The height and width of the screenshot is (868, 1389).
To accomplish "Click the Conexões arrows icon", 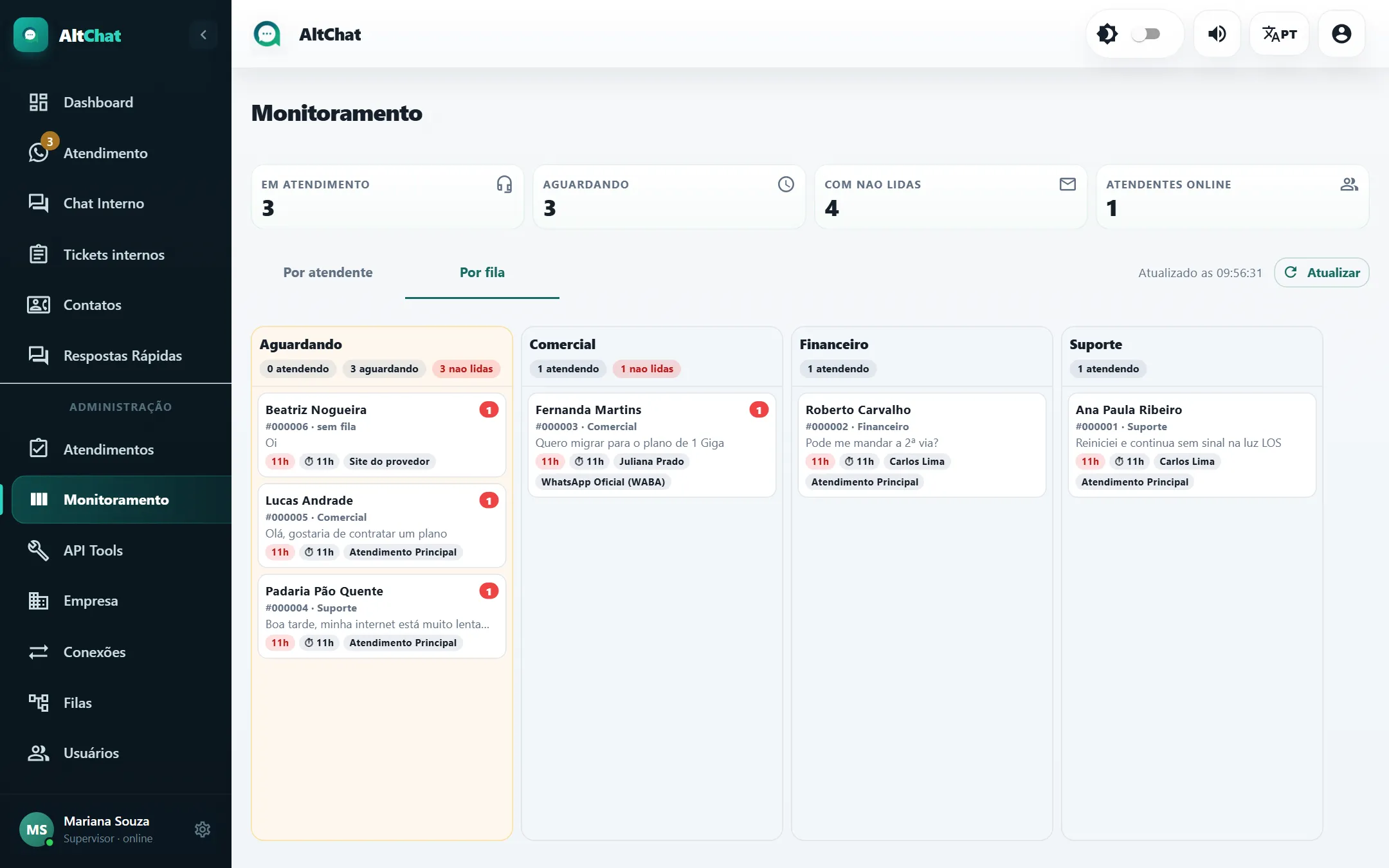I will pyautogui.click(x=39, y=652).
